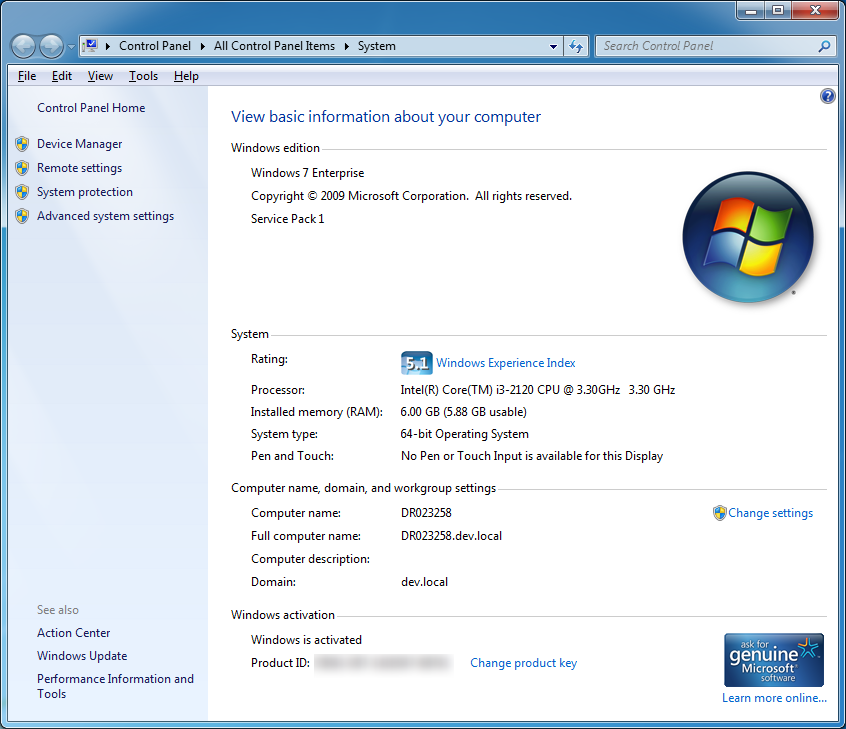Click the Search Control Panel field
846x729 pixels.
(706, 46)
